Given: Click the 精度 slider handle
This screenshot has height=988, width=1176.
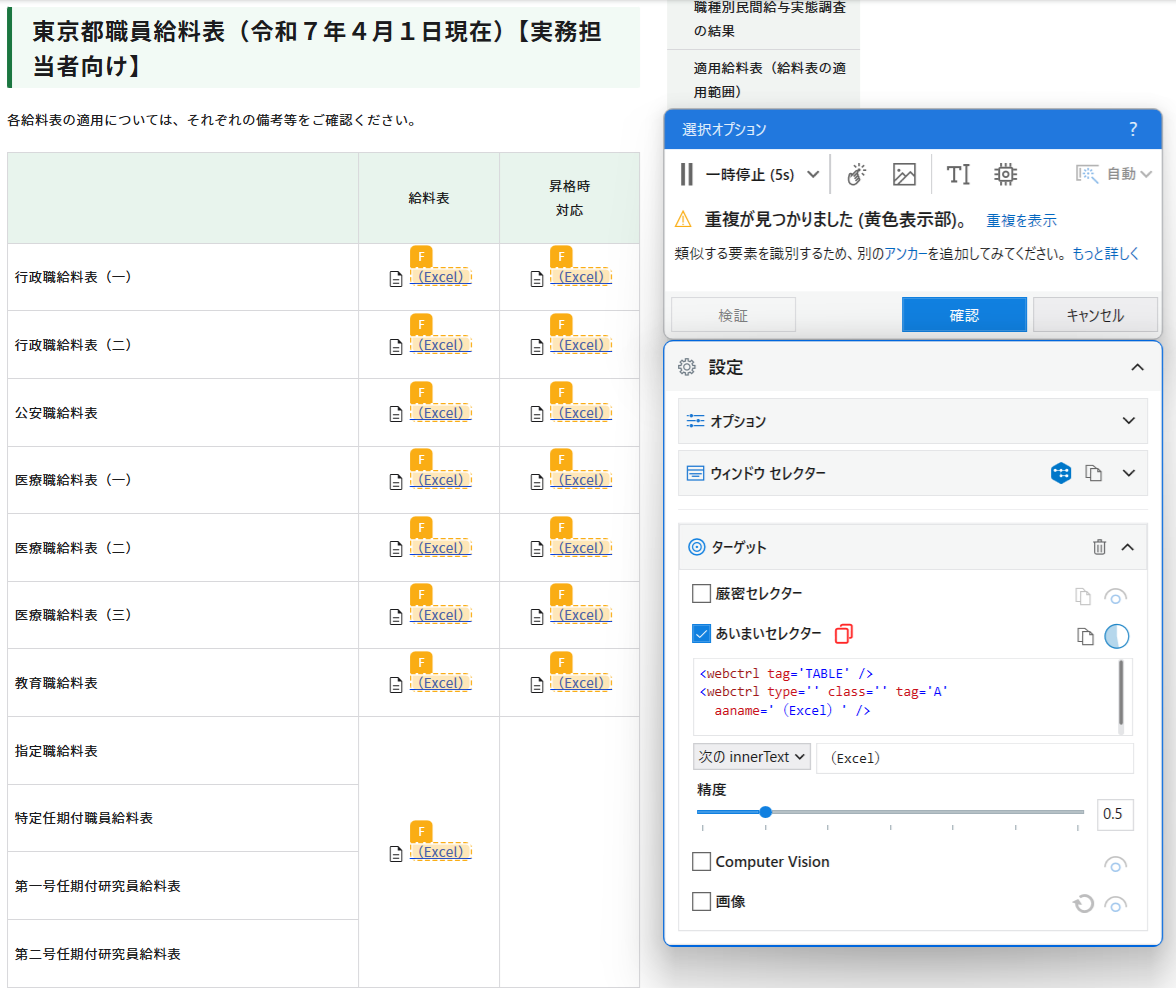Looking at the screenshot, I should tap(765, 812).
